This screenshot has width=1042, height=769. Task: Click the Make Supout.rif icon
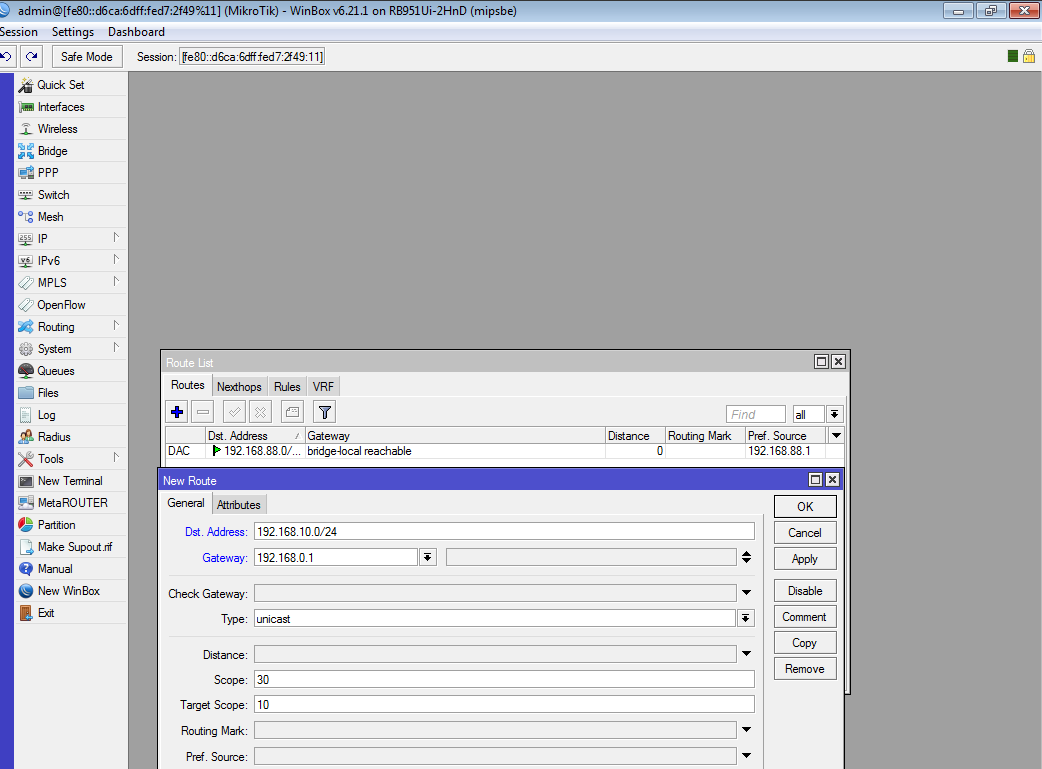tap(26, 546)
